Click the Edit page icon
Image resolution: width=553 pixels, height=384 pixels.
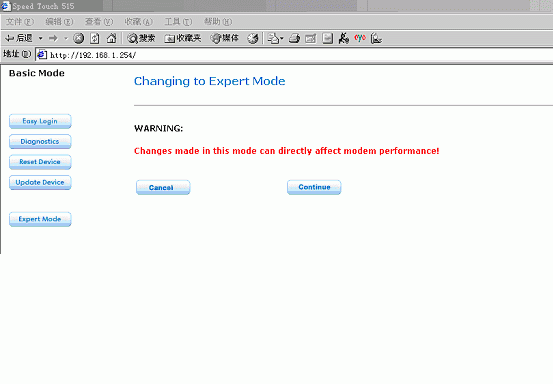click(x=311, y=38)
